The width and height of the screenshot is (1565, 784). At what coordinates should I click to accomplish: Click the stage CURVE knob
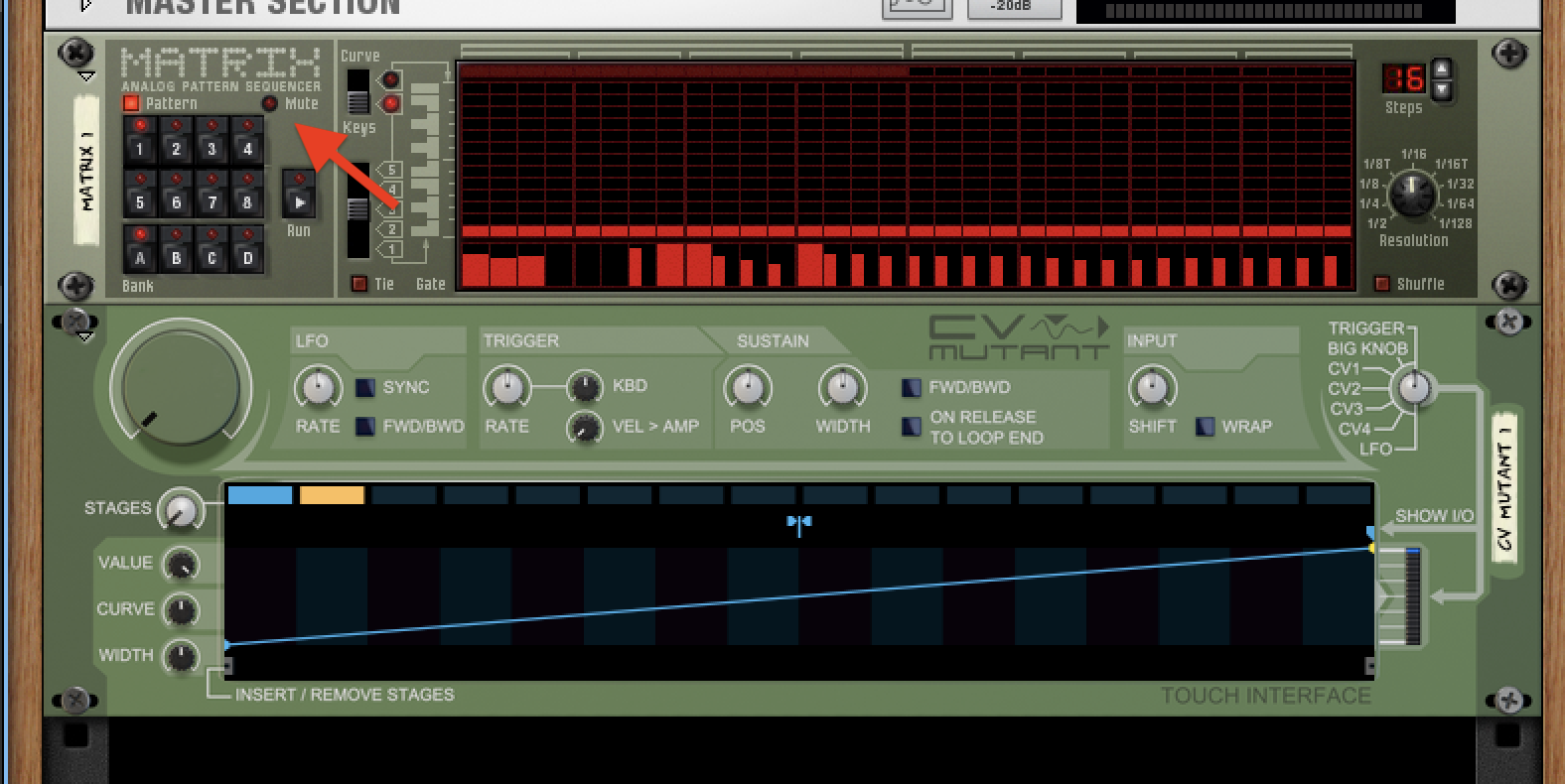coord(181,609)
